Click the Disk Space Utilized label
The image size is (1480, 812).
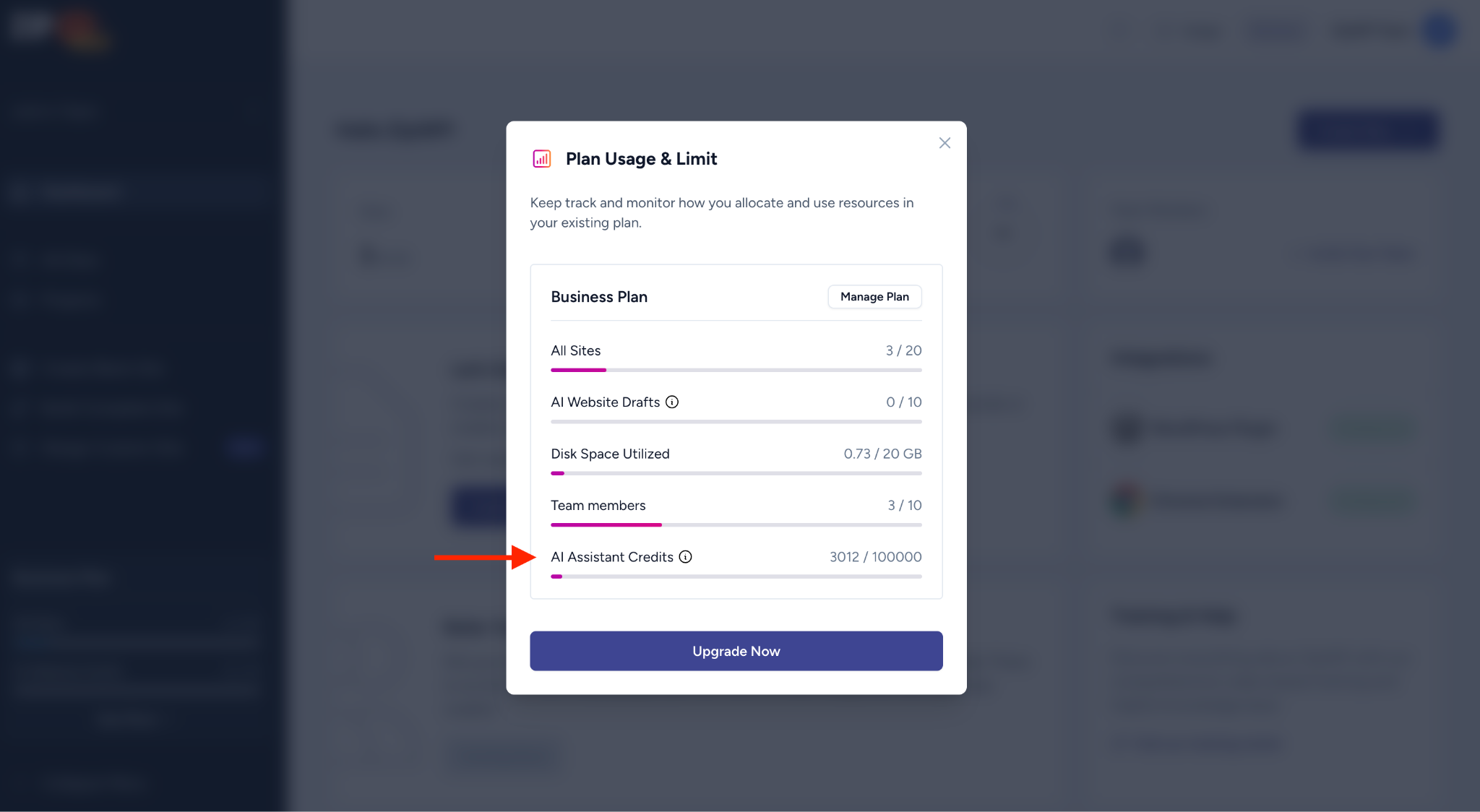(x=610, y=454)
